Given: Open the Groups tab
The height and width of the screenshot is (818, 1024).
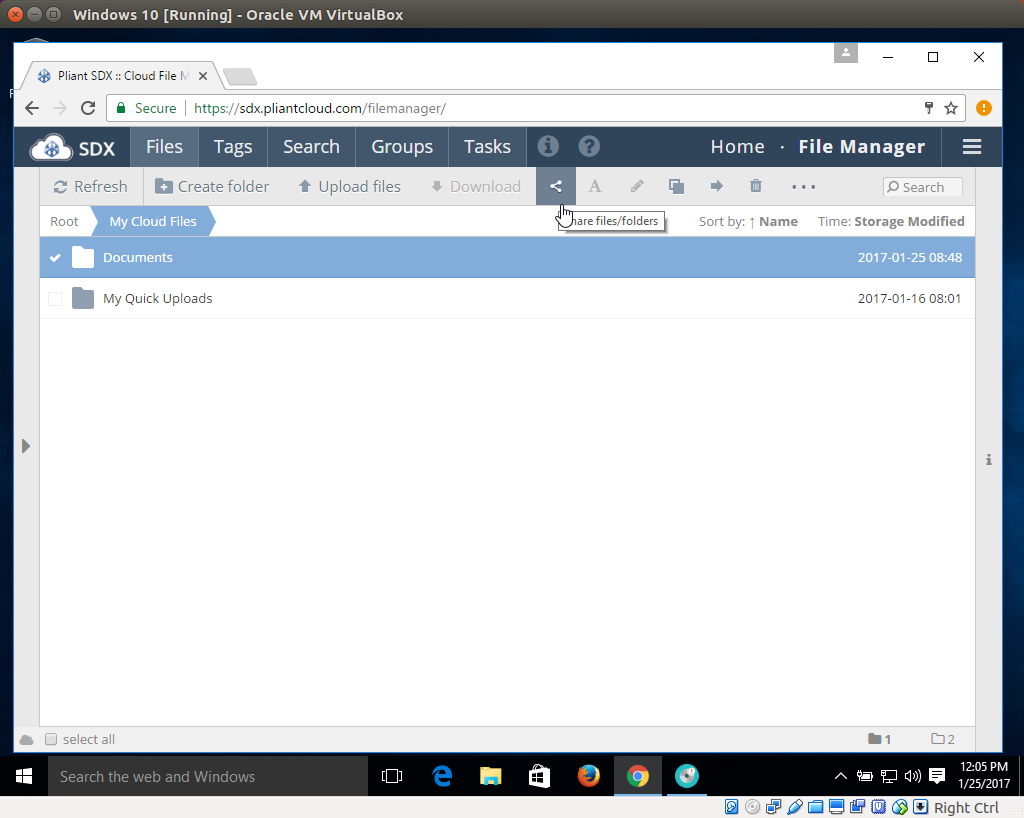Looking at the screenshot, I should (402, 147).
